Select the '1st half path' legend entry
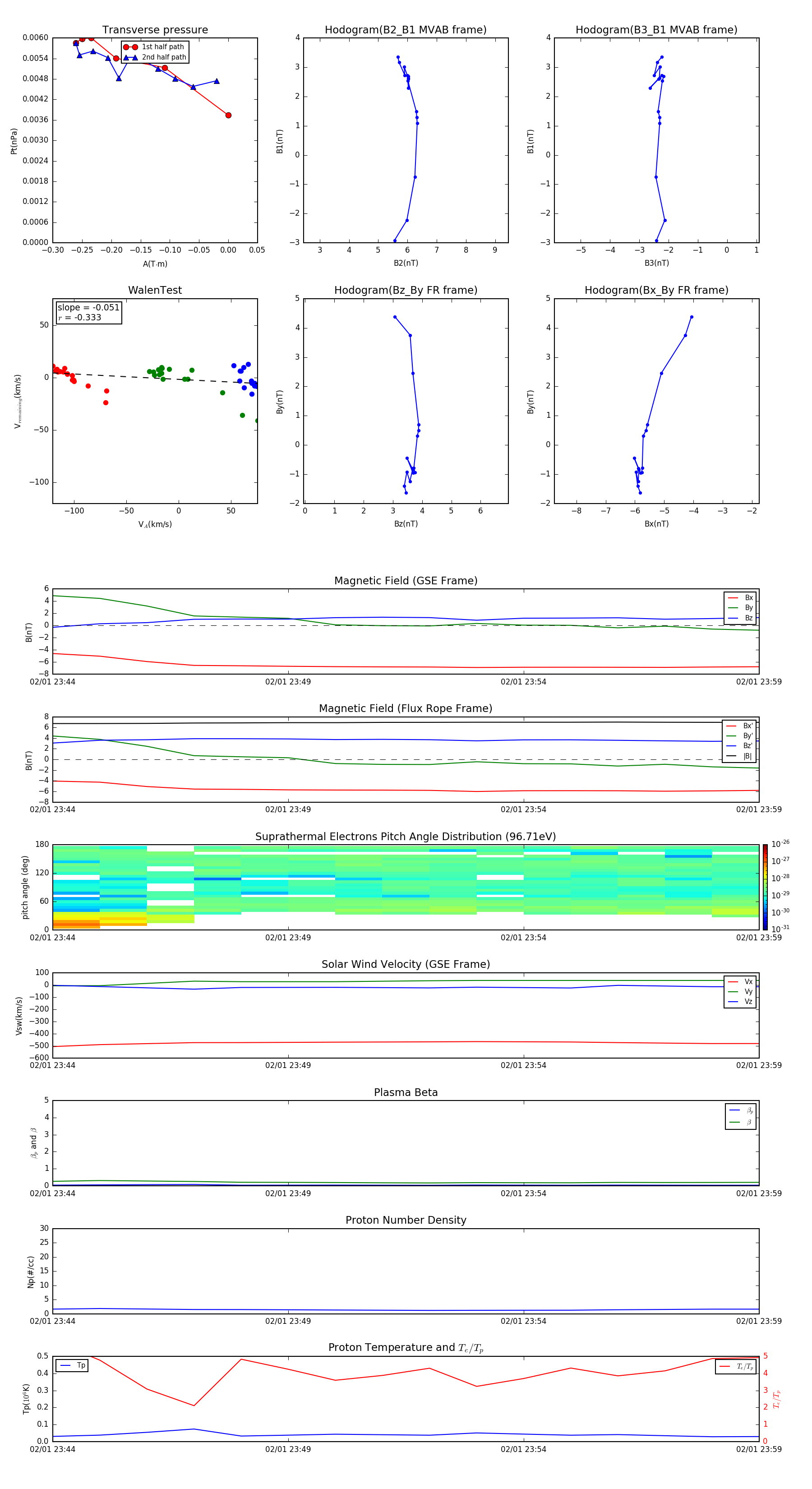812x1489 pixels. point(155,47)
